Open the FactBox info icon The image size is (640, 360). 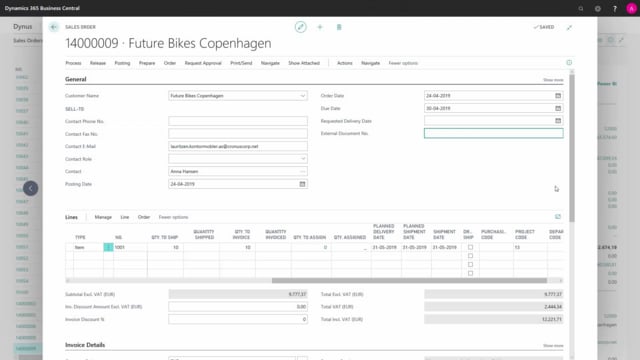click(x=569, y=62)
